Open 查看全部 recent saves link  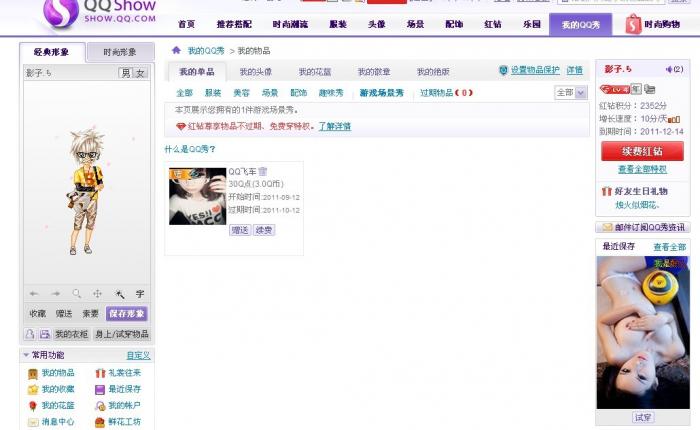click(x=670, y=247)
